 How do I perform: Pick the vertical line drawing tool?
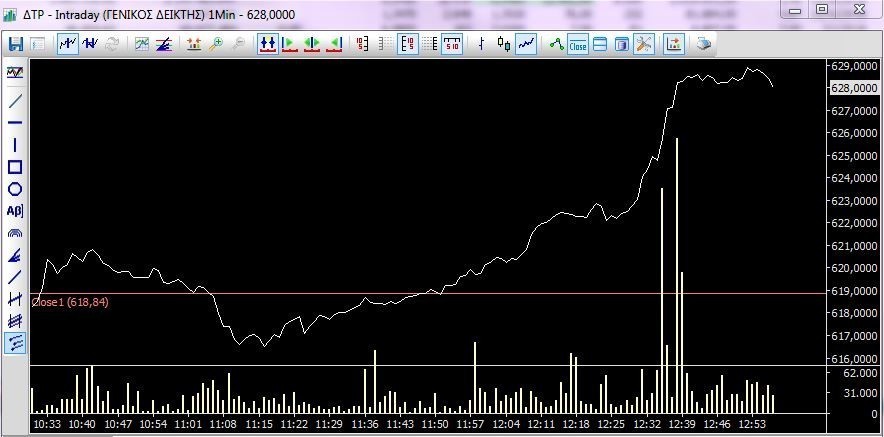pos(15,145)
